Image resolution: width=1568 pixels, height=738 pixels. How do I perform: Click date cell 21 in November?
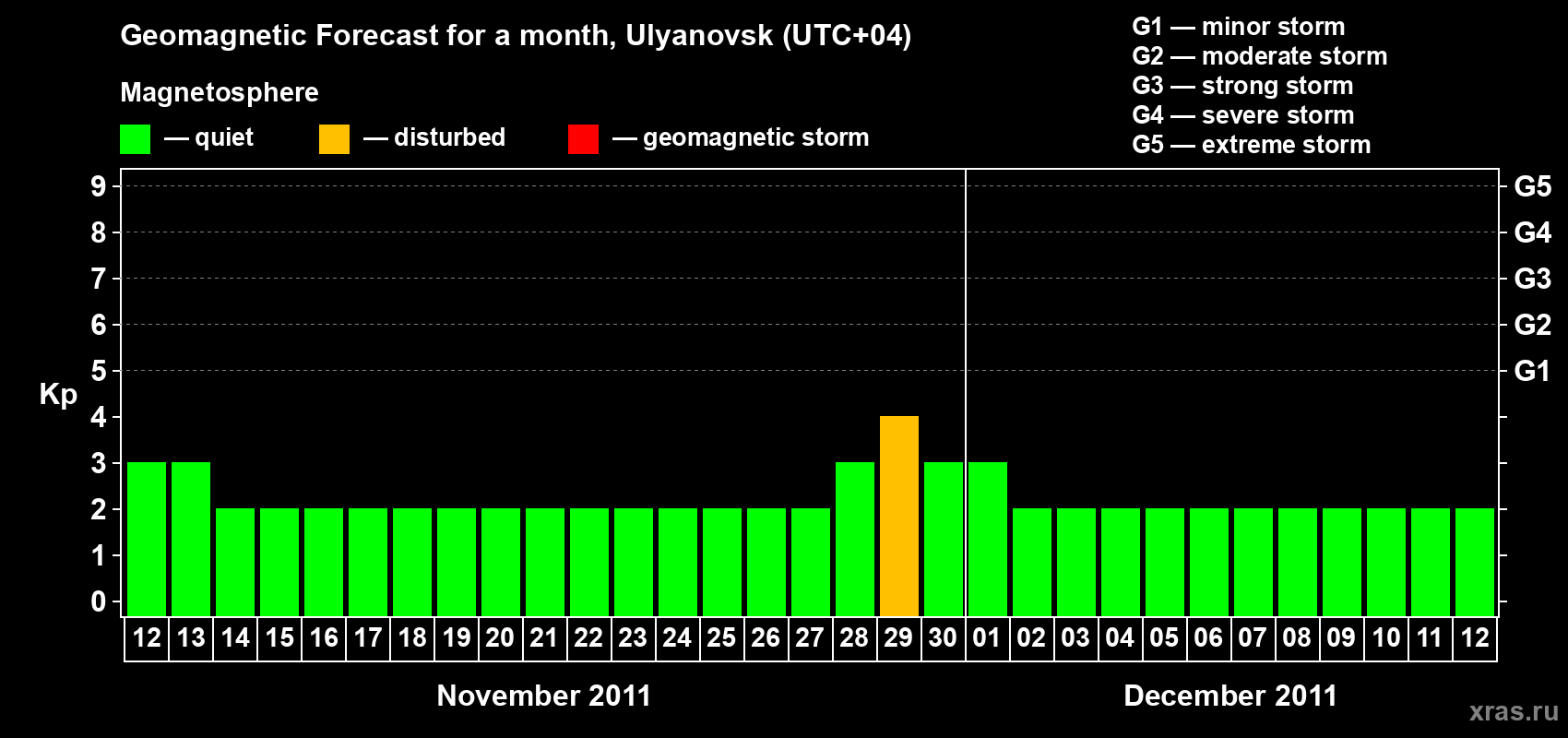click(545, 638)
